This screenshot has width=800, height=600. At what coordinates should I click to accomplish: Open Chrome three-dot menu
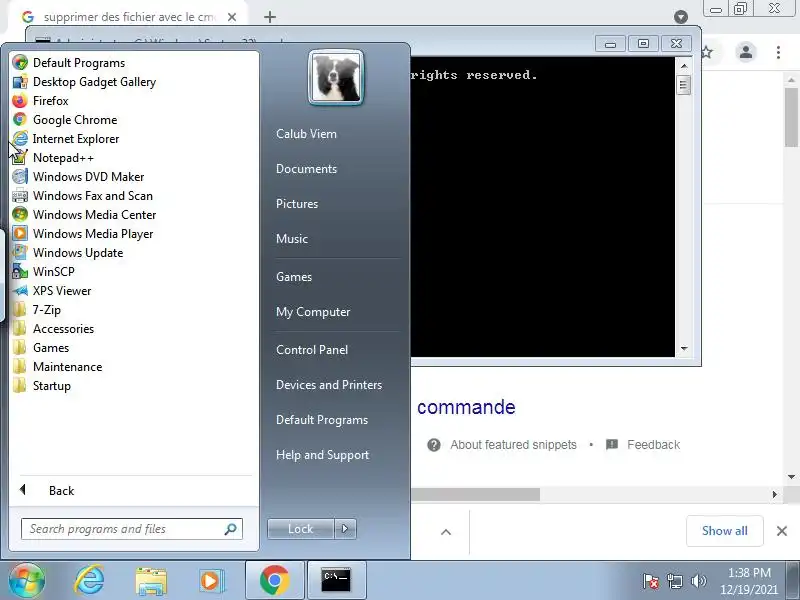779,52
